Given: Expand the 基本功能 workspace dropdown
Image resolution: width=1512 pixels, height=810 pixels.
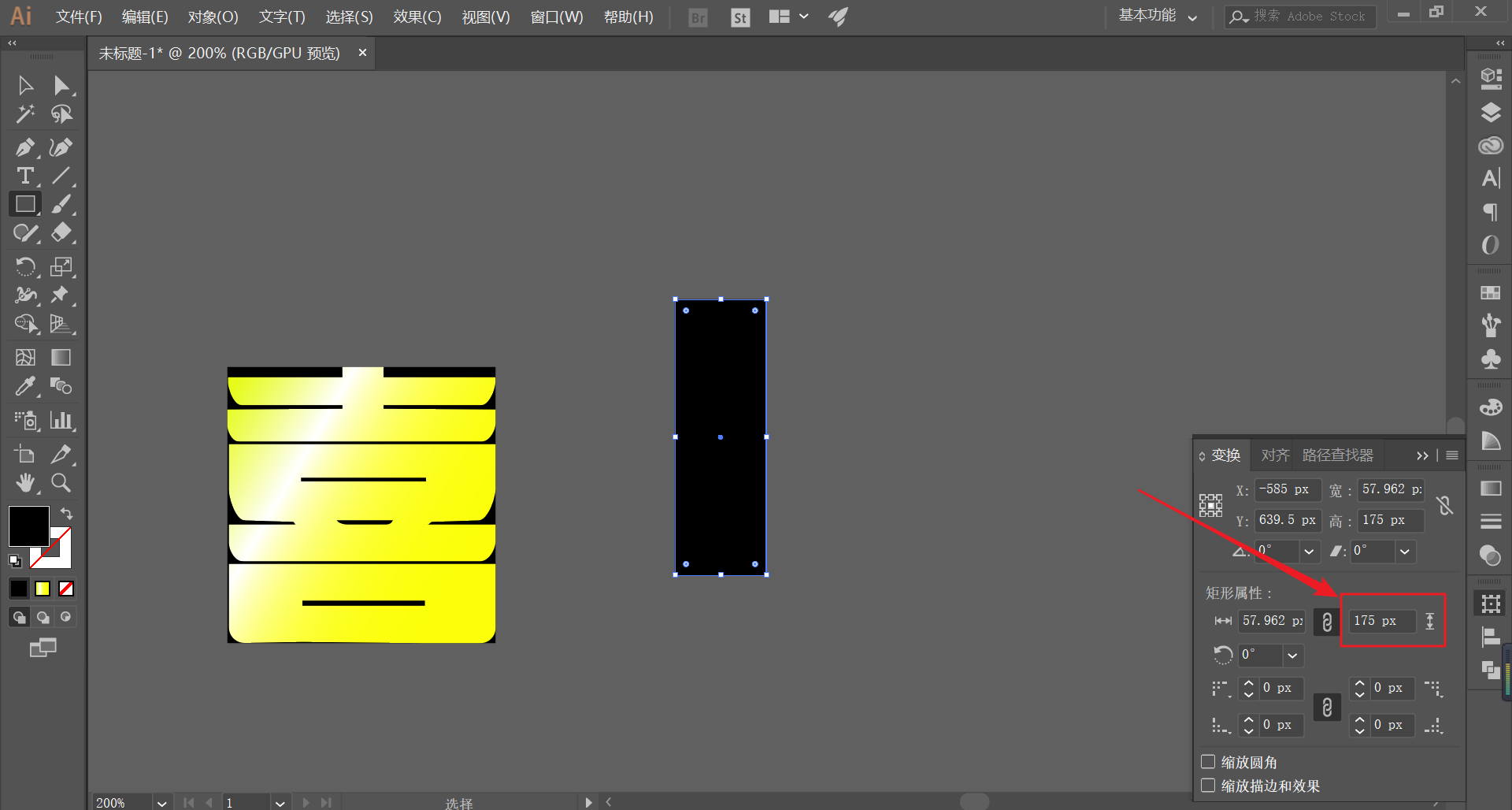Looking at the screenshot, I should click(1158, 16).
